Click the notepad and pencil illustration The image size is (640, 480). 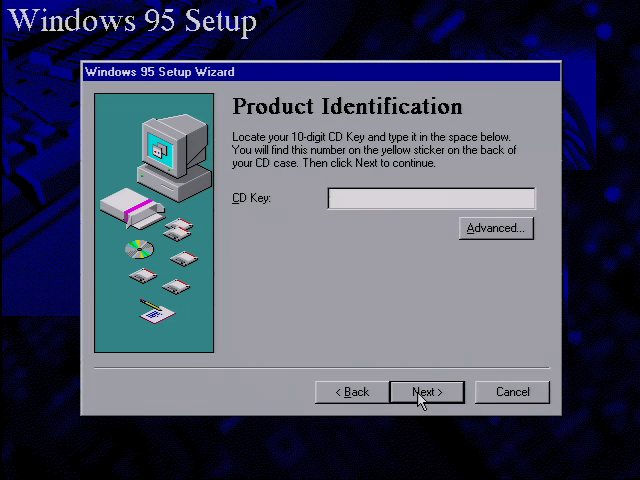[157, 311]
